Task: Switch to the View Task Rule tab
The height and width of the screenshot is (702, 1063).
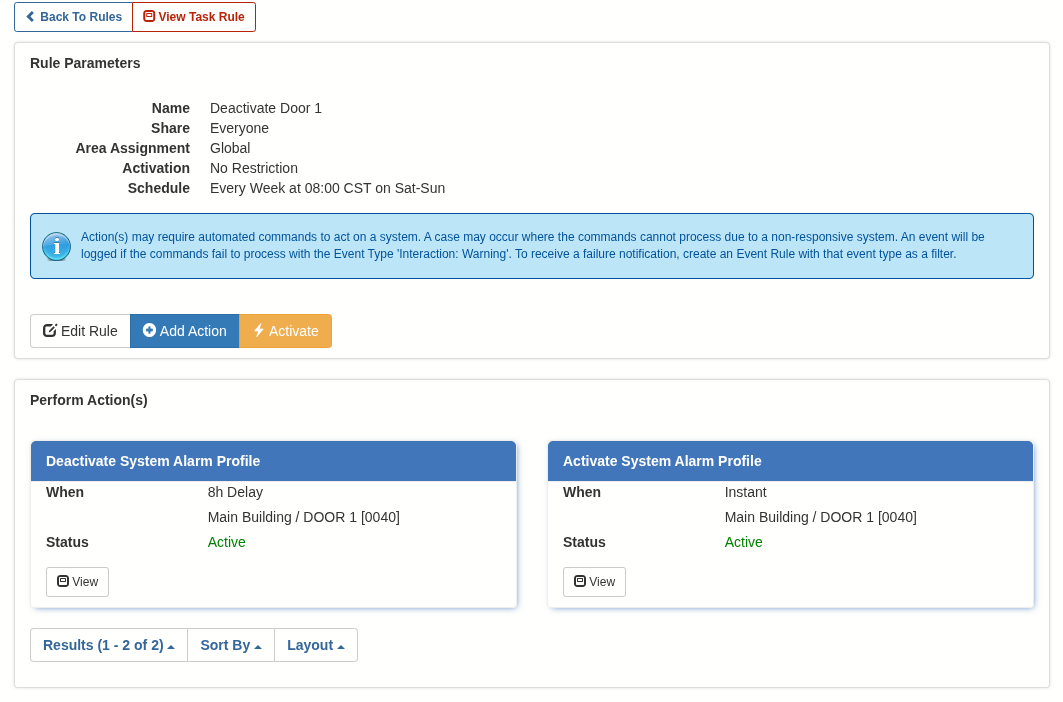Action: click(194, 17)
